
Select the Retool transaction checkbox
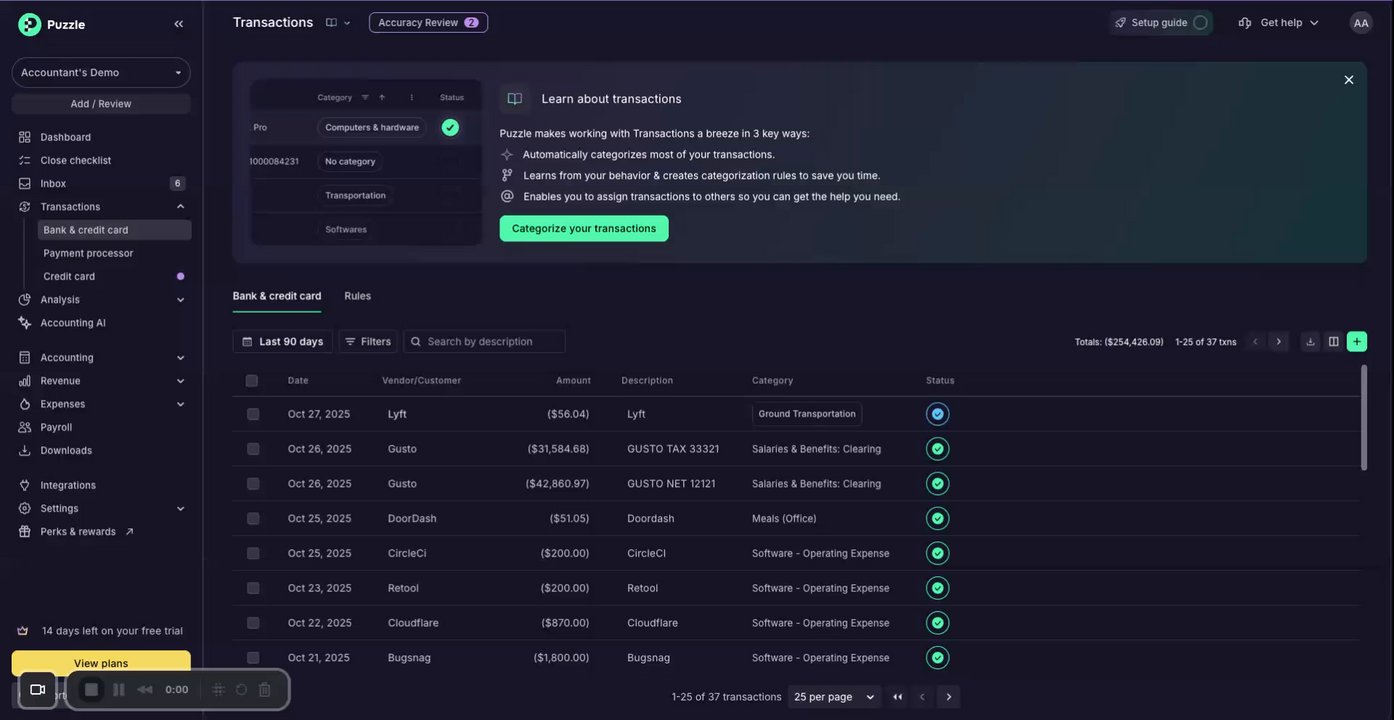click(x=253, y=588)
